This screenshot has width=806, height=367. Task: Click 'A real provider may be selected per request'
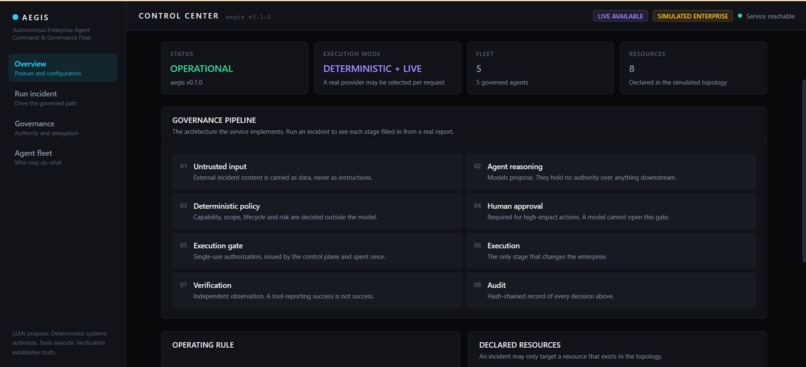coord(384,82)
